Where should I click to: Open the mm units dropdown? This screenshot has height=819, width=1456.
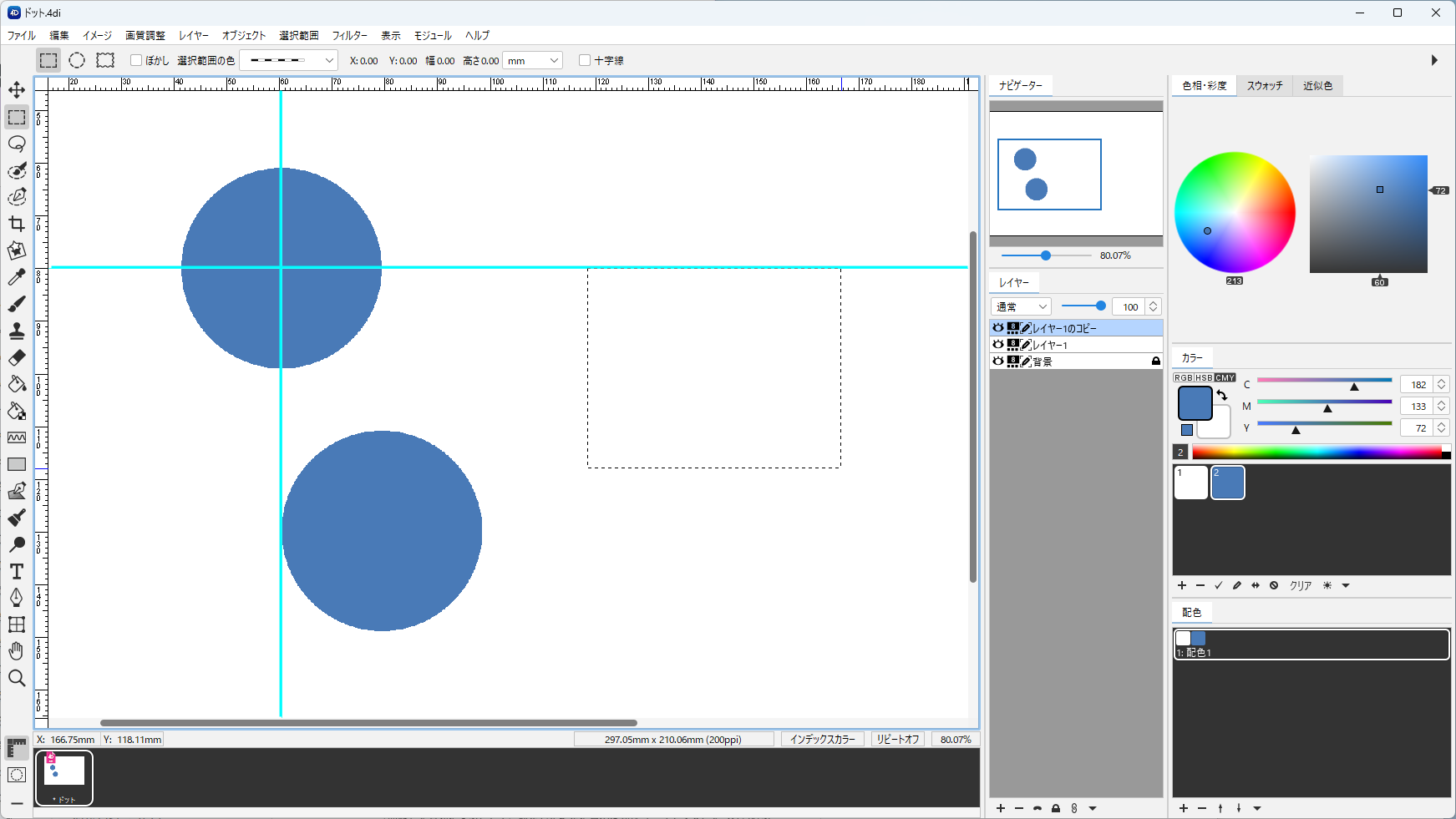pyautogui.click(x=532, y=60)
